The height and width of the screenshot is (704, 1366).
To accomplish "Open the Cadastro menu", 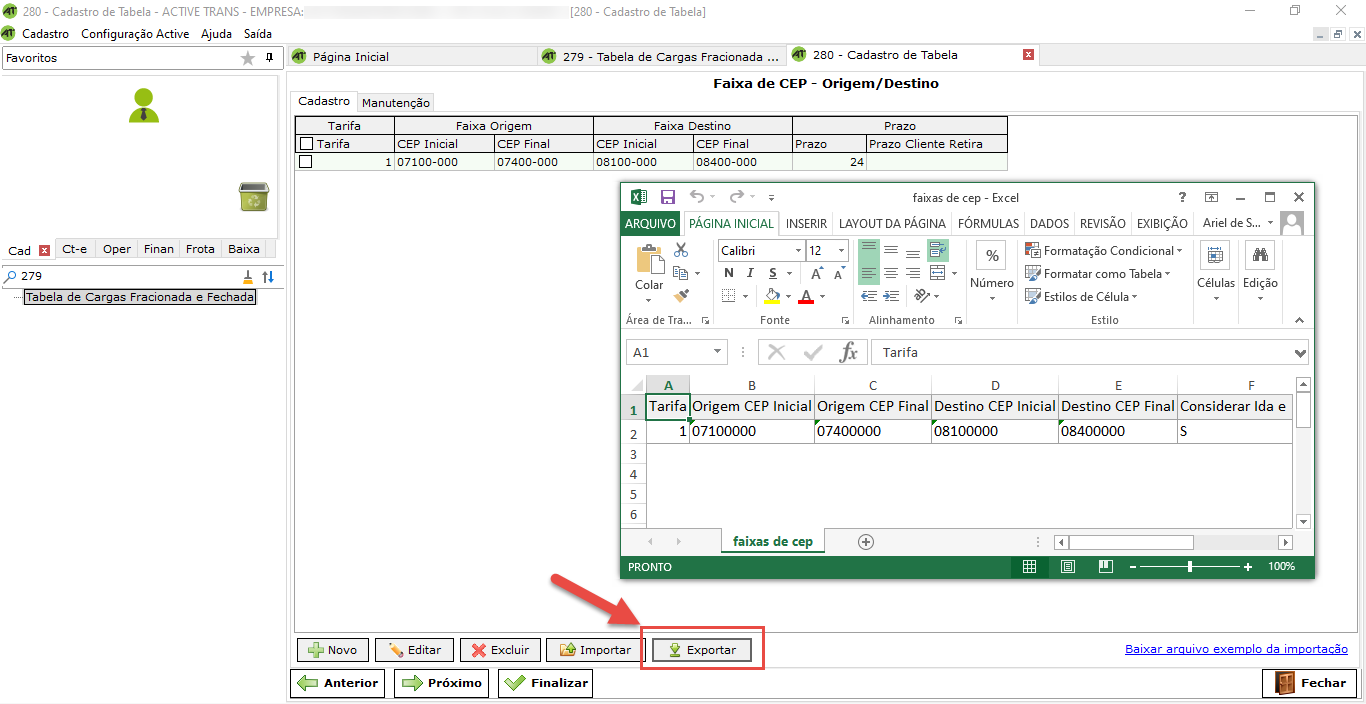I will pos(45,34).
